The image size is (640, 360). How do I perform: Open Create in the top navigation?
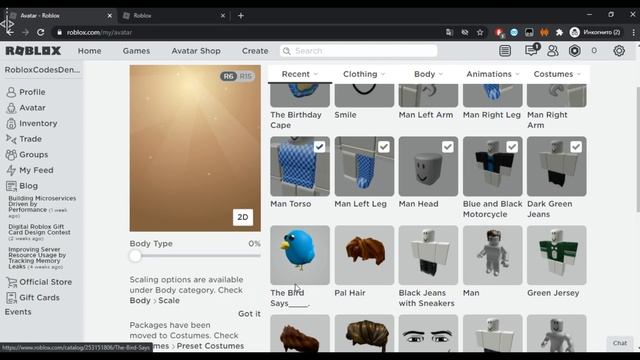click(255, 51)
